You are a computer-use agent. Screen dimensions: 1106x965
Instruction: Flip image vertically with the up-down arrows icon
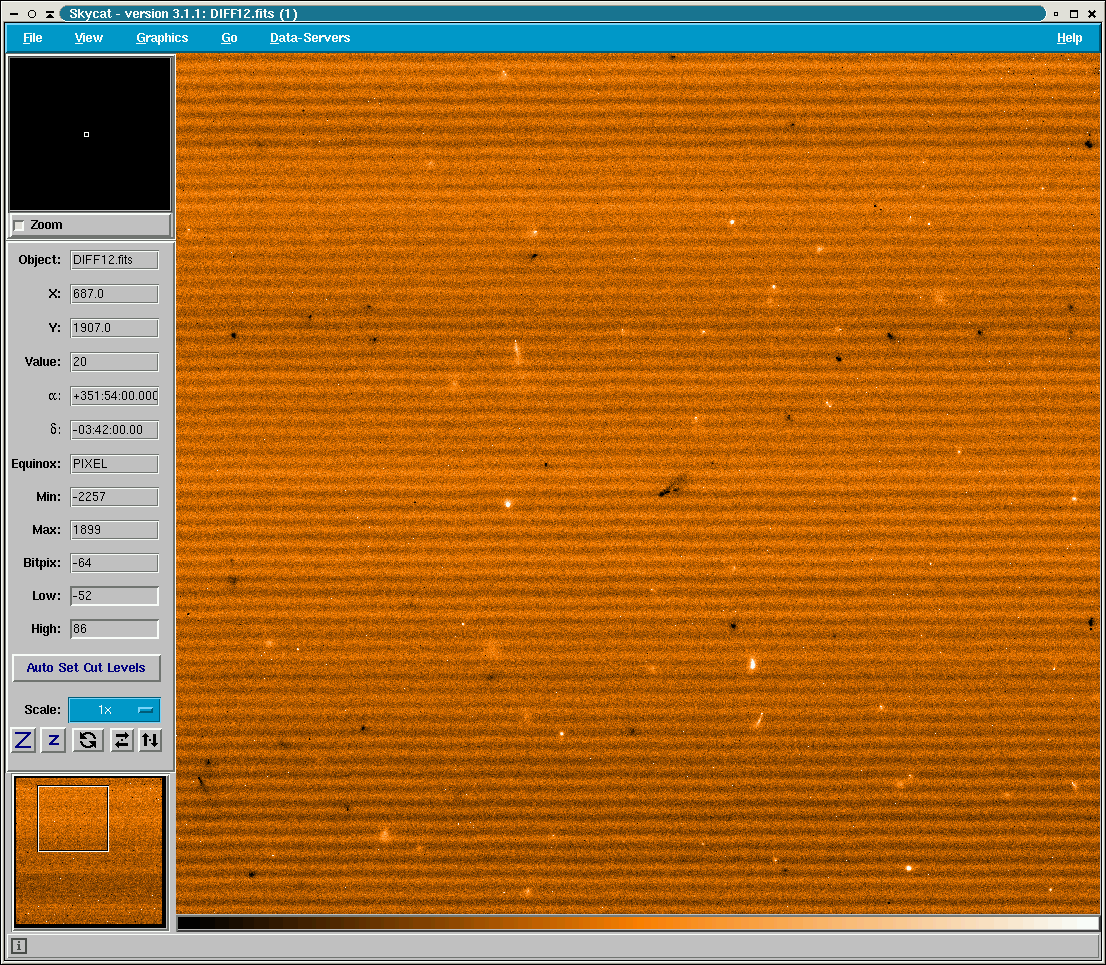(150, 740)
